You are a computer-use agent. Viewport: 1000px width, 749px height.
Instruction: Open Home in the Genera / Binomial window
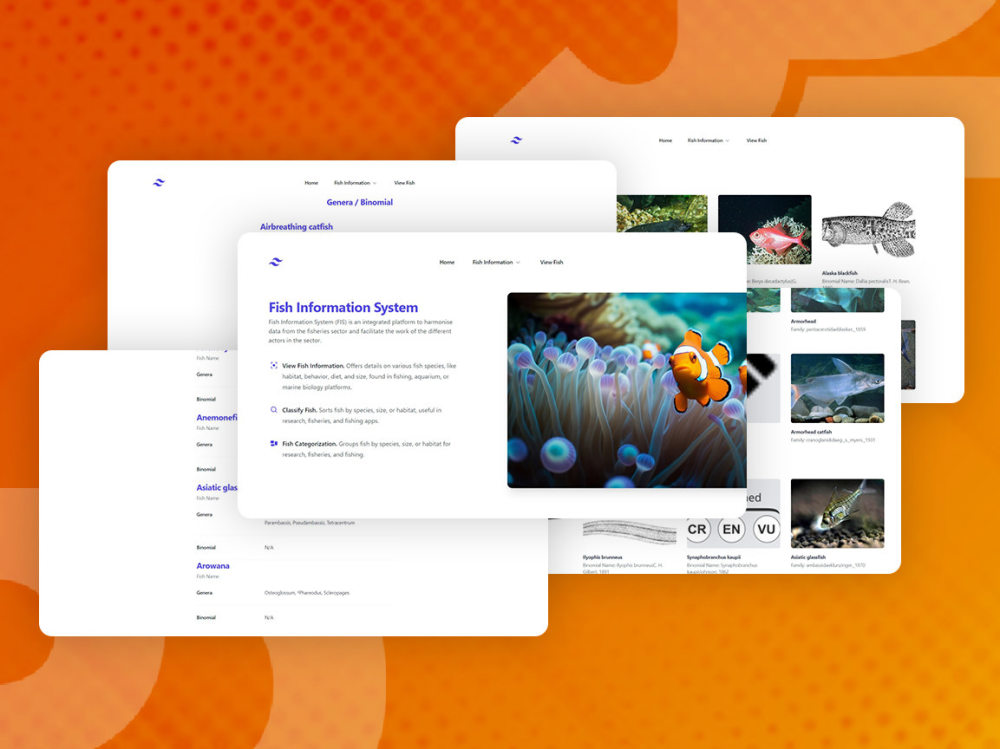click(311, 183)
